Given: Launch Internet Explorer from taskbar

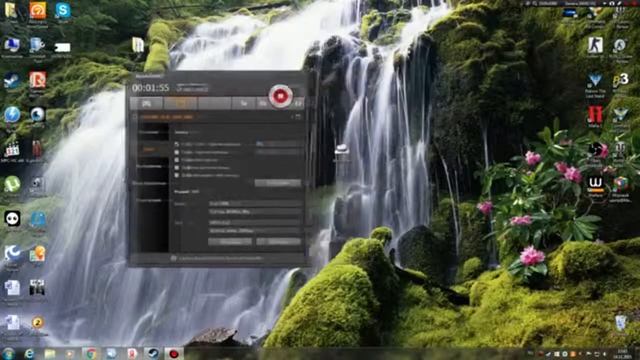Looking at the screenshot, I should (29, 354).
